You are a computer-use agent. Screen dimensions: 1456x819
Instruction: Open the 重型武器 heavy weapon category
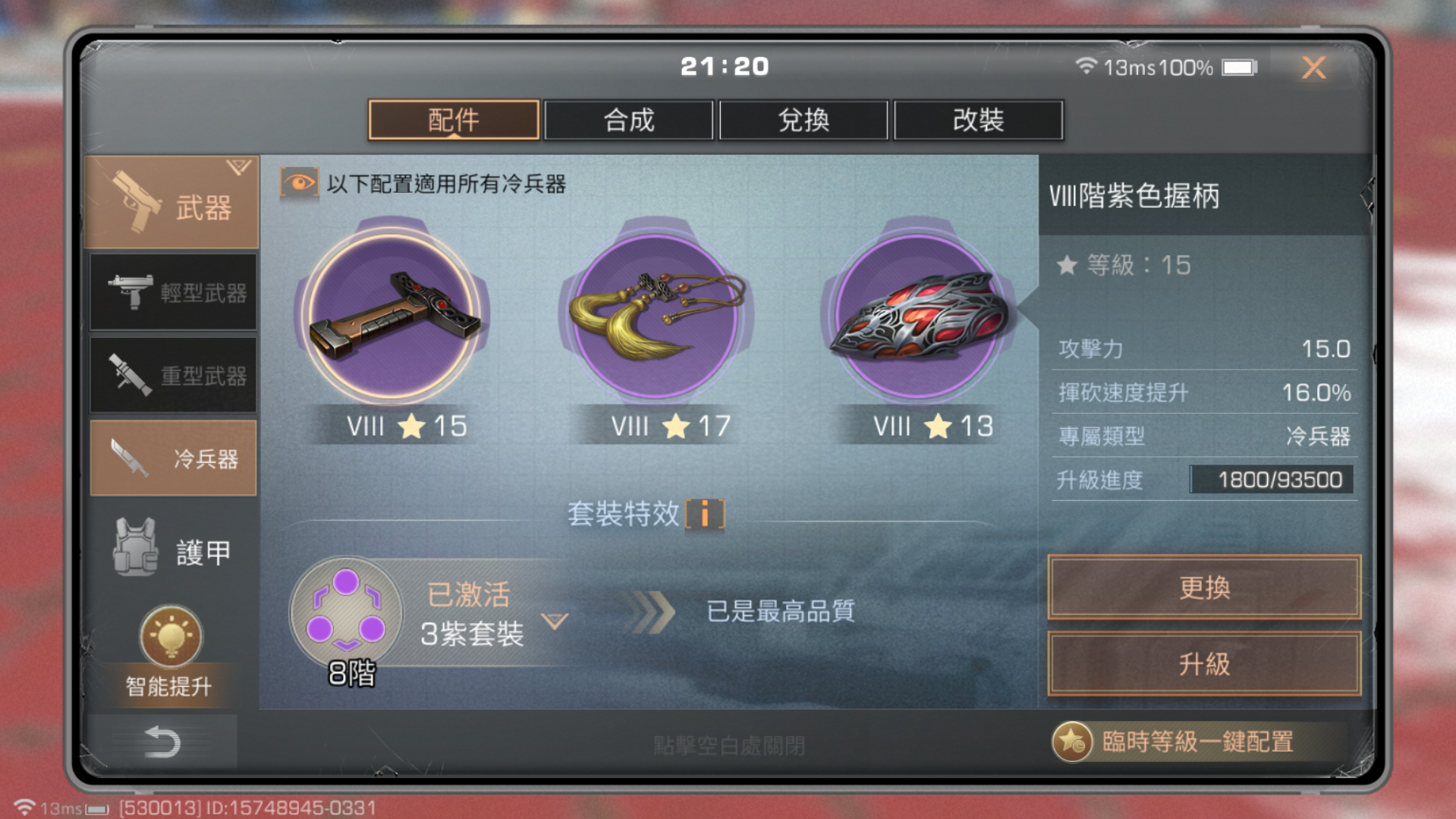[x=174, y=375]
